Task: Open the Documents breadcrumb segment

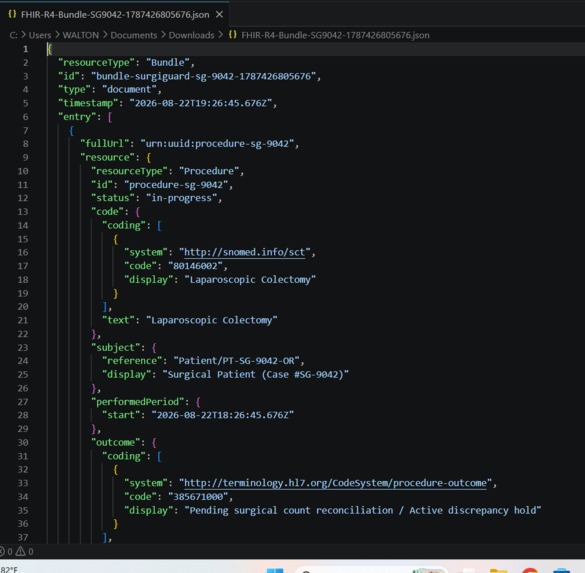Action: tap(134, 35)
